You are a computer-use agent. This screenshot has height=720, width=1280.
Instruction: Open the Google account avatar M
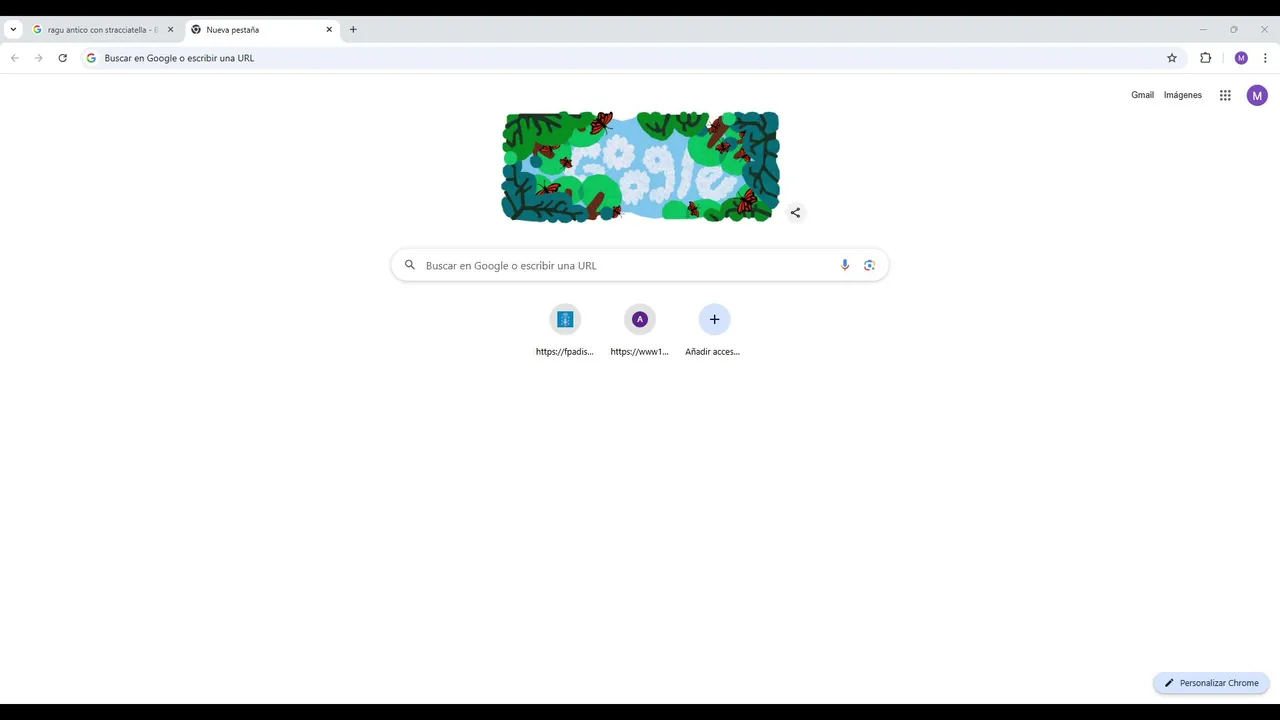(1257, 96)
